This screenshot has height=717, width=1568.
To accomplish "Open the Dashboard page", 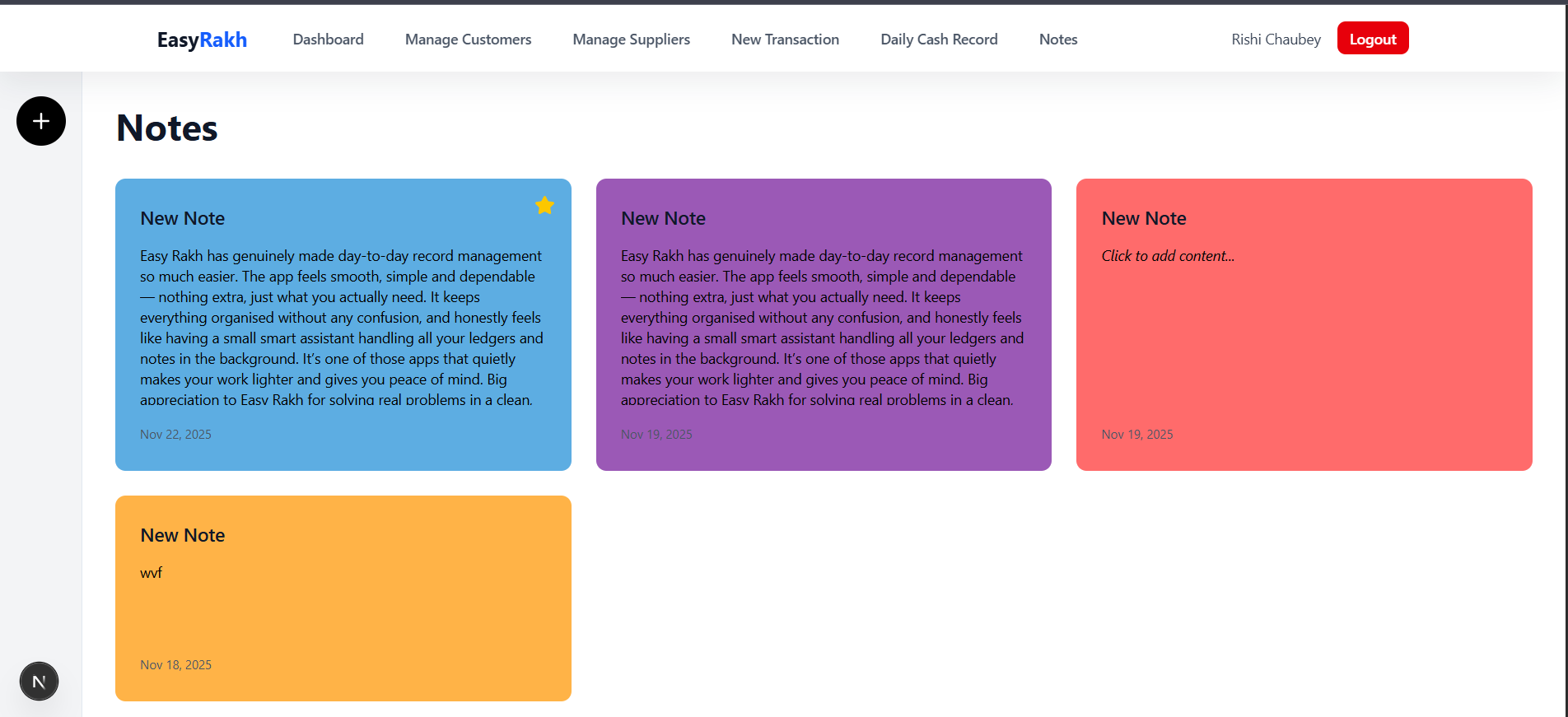I will click(x=328, y=40).
